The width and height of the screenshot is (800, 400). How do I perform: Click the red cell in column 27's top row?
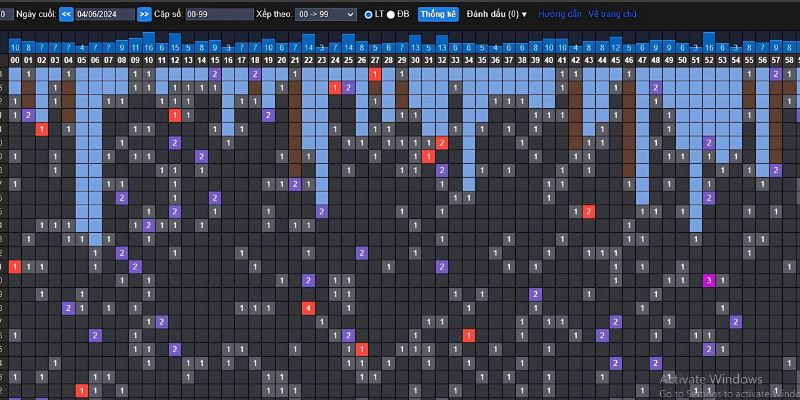tap(375, 74)
